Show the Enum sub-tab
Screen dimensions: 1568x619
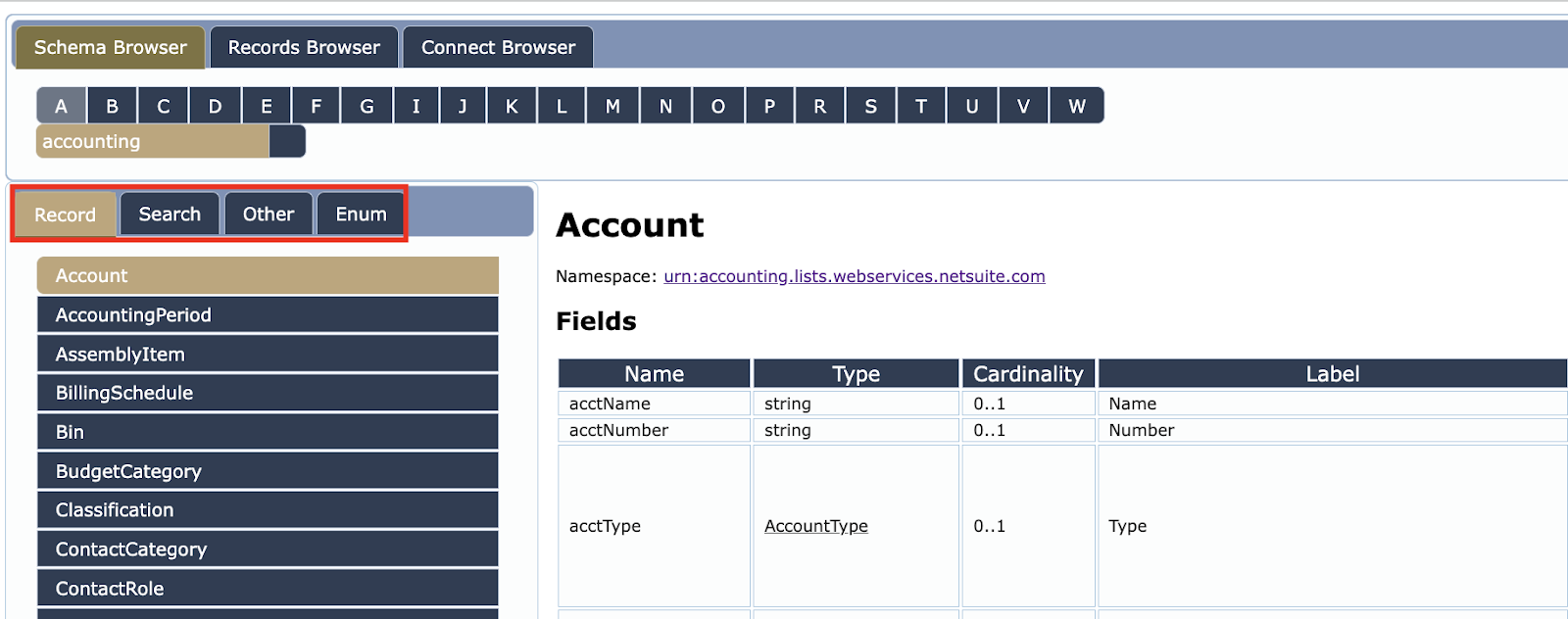[x=361, y=214]
